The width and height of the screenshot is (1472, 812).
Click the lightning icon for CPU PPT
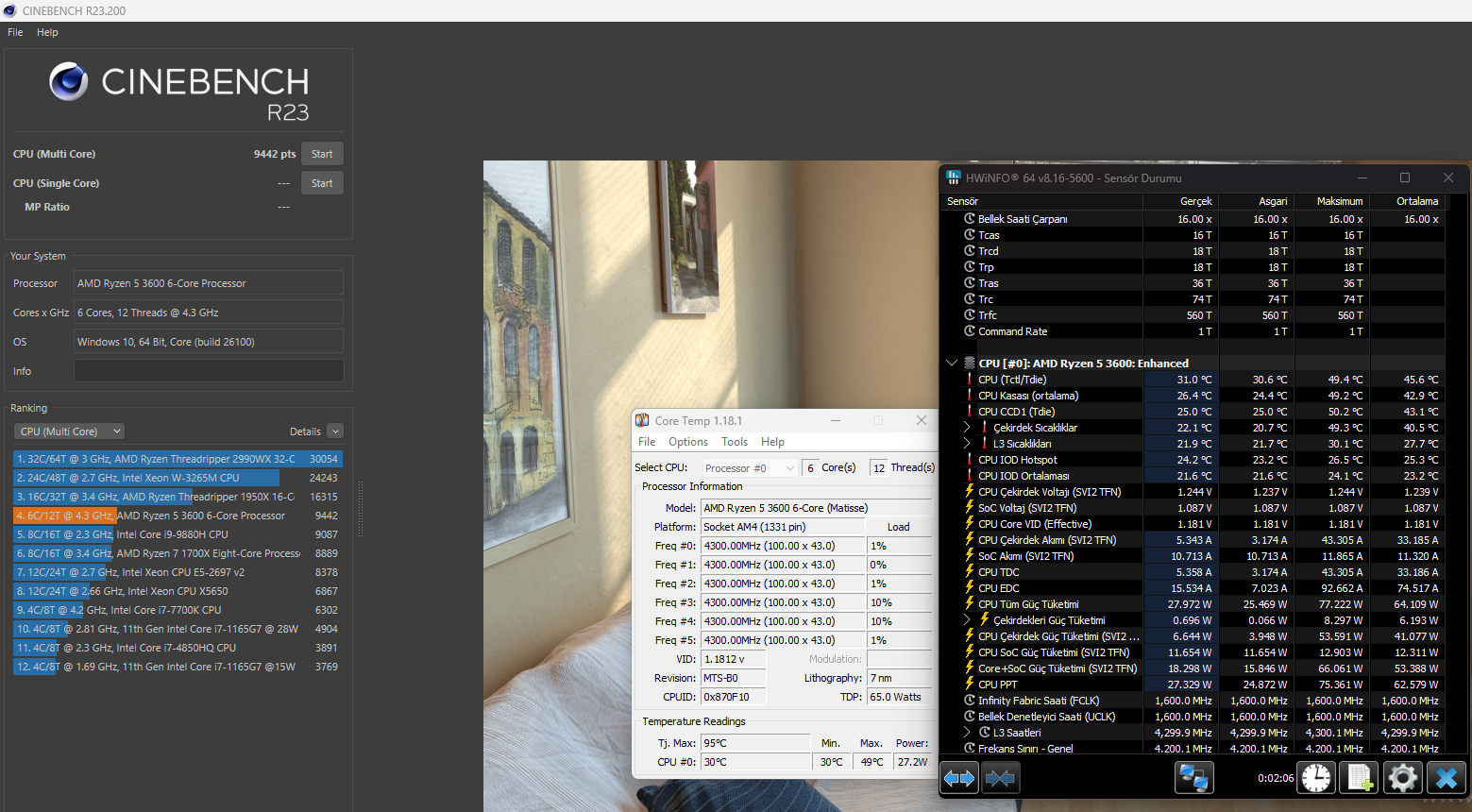pos(969,685)
